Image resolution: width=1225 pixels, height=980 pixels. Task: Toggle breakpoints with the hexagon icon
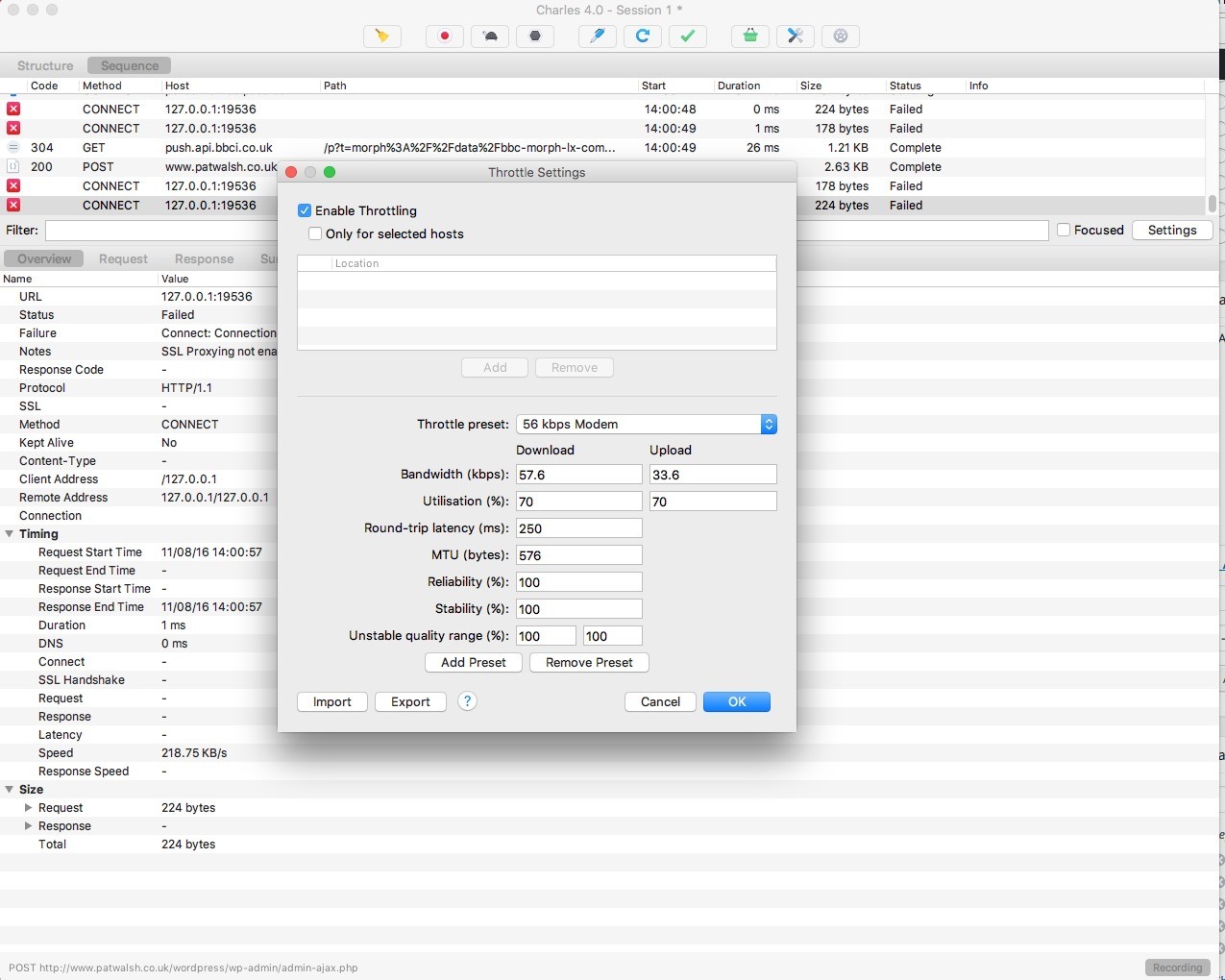pyautogui.click(x=535, y=37)
